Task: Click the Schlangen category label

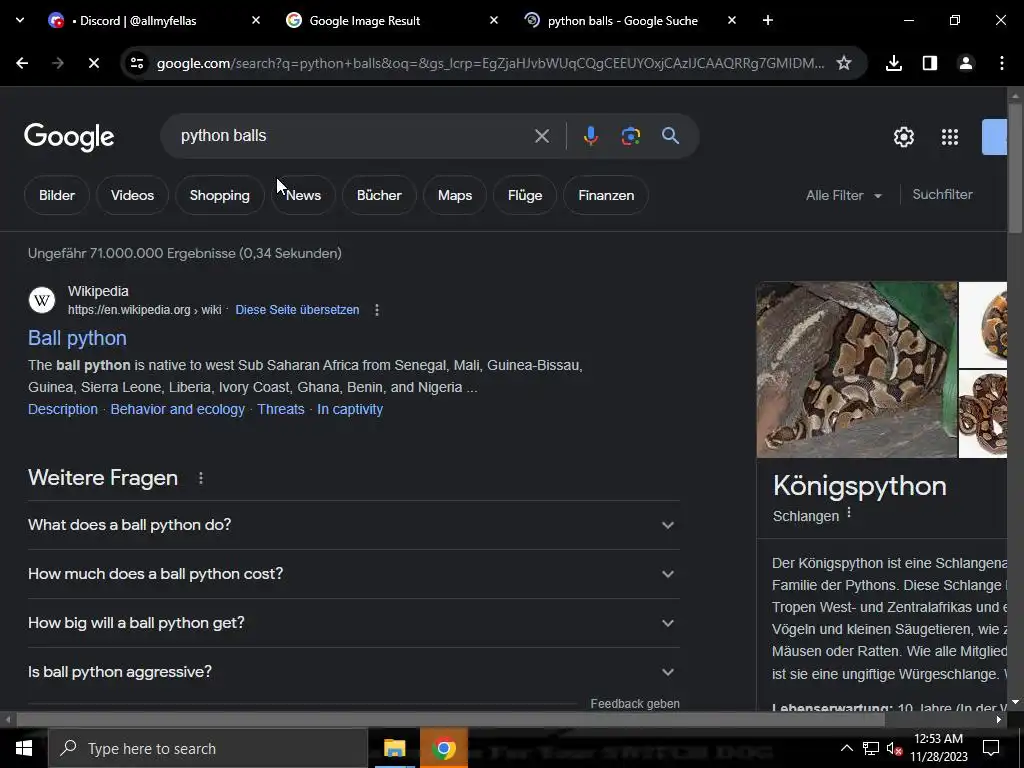Action: (806, 516)
